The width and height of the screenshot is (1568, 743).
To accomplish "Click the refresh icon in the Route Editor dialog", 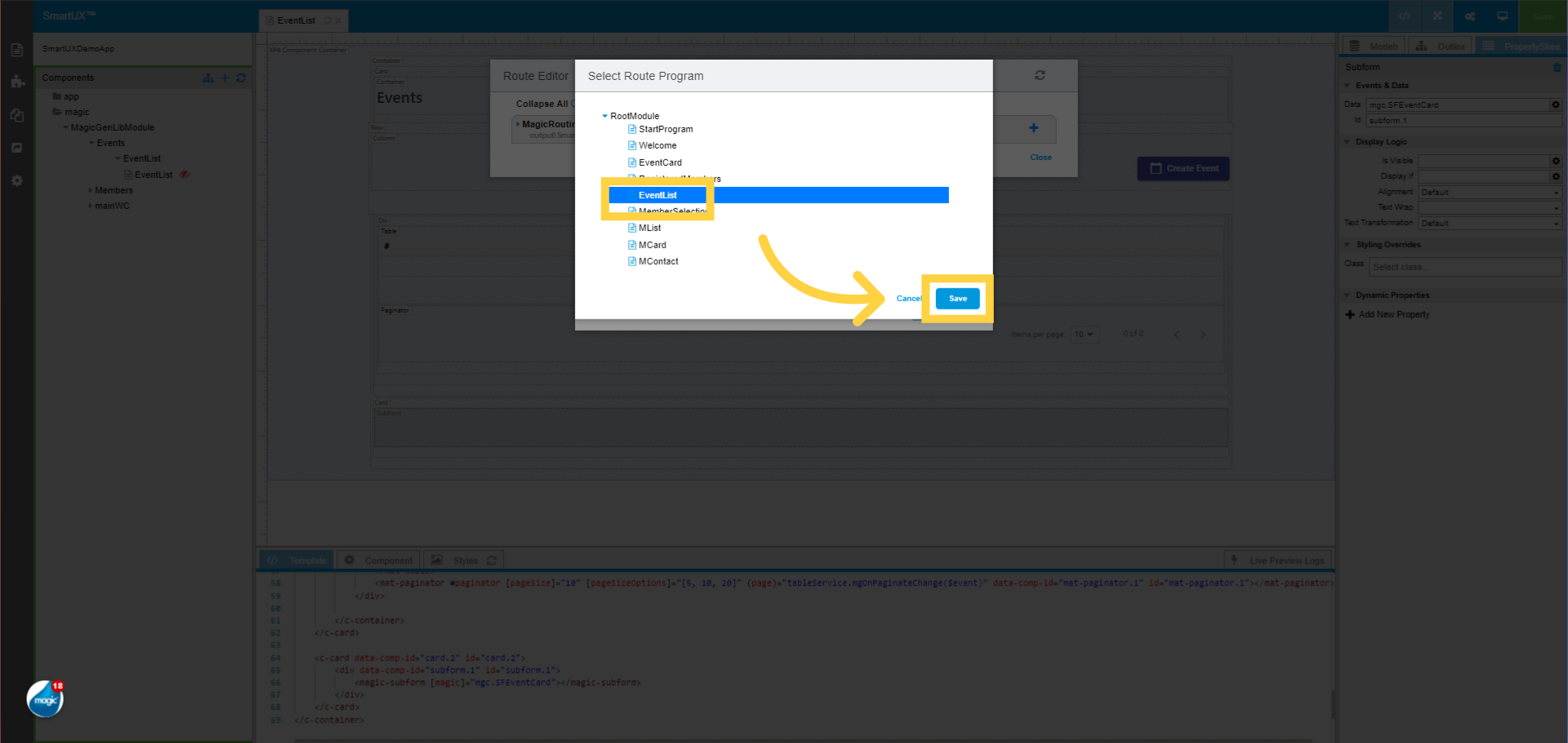I will coord(1040,75).
